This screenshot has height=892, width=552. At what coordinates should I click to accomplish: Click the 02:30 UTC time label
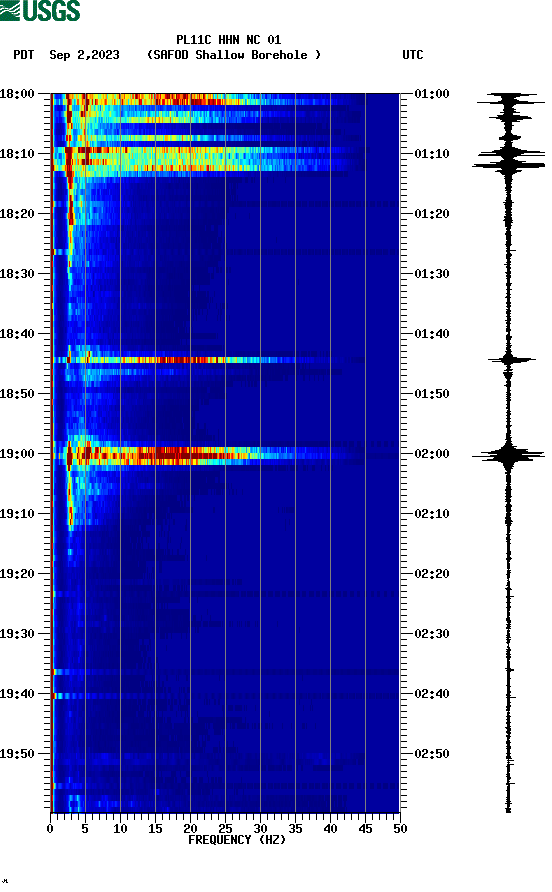point(432,634)
